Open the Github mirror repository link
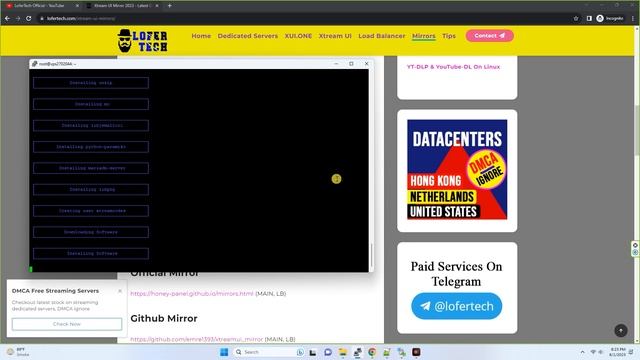640x360 pixels. click(x=197, y=339)
